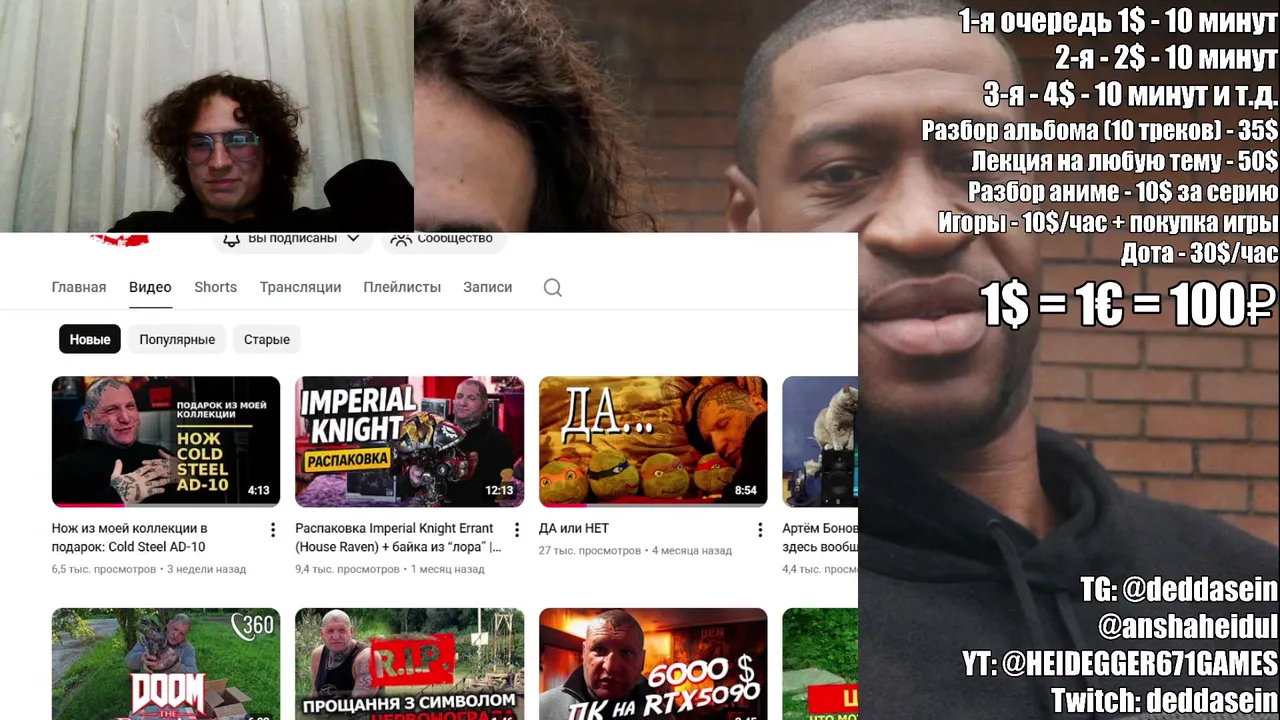Click 6,5 тыс. просмотров metadata text
The image size is (1280, 720).
click(x=104, y=569)
